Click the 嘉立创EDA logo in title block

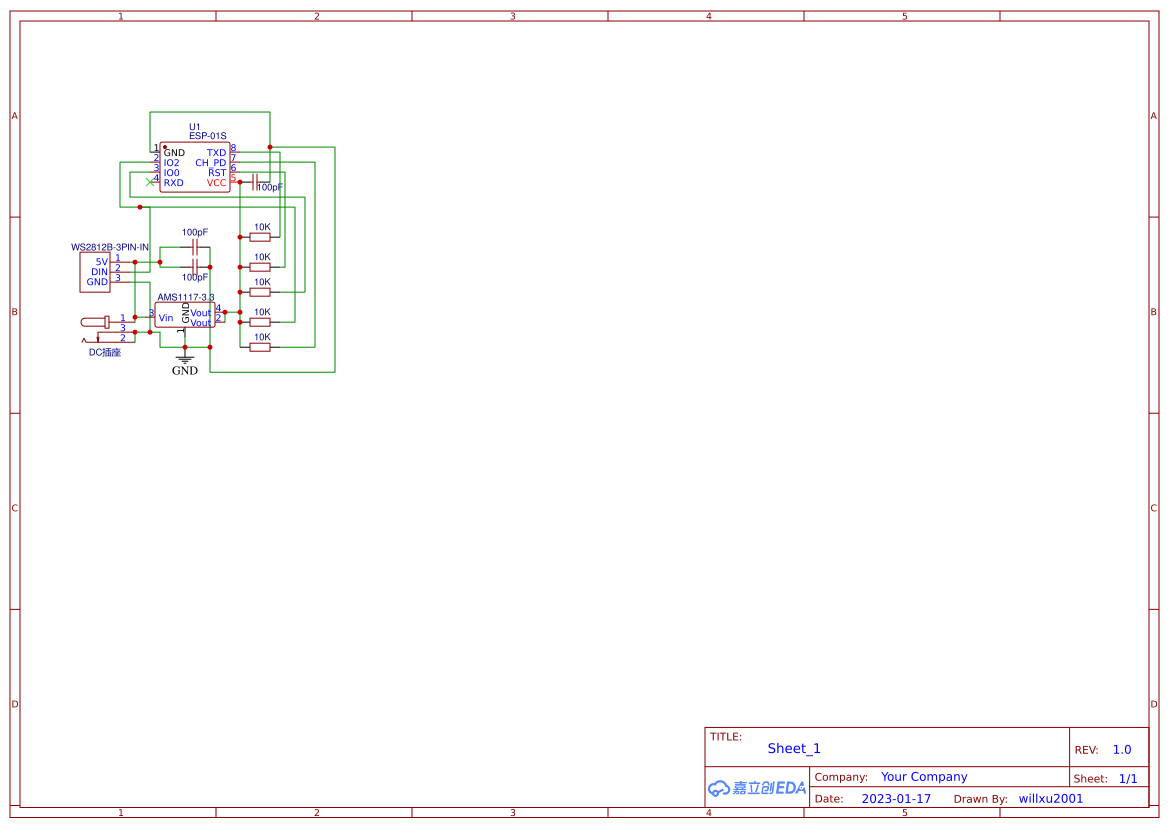pyautogui.click(x=757, y=788)
